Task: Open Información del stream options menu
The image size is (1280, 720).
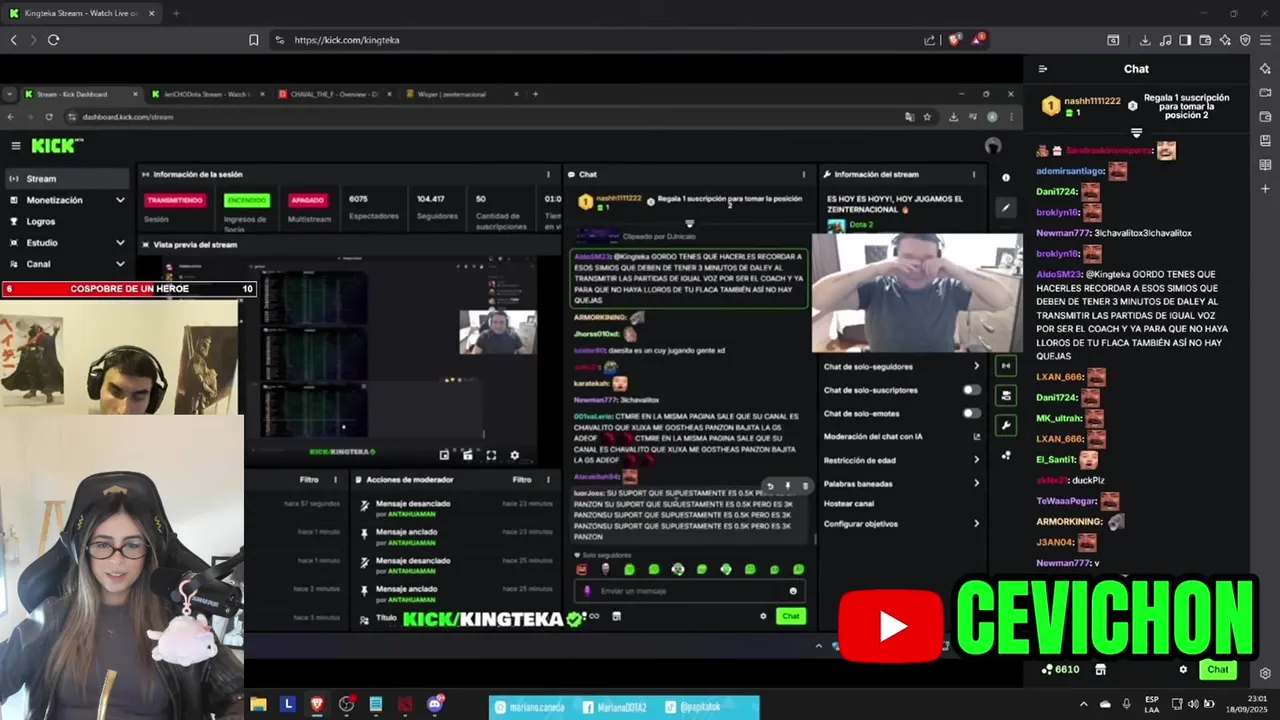Action: coord(973,174)
